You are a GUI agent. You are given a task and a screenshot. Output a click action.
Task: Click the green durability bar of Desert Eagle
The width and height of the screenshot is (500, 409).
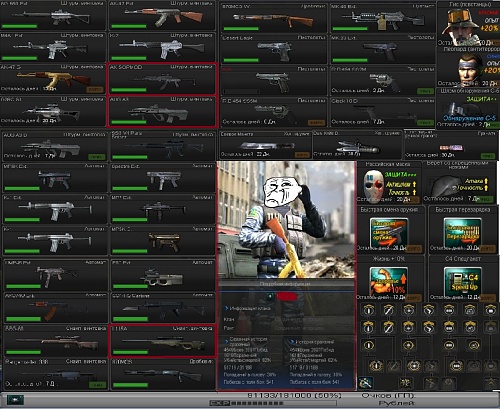click(x=241, y=60)
